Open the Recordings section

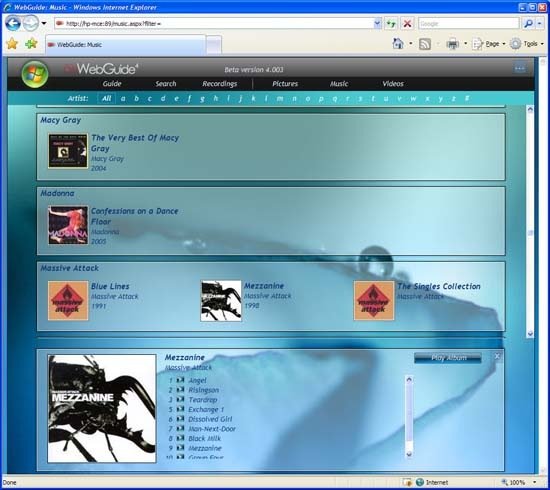pyautogui.click(x=220, y=84)
